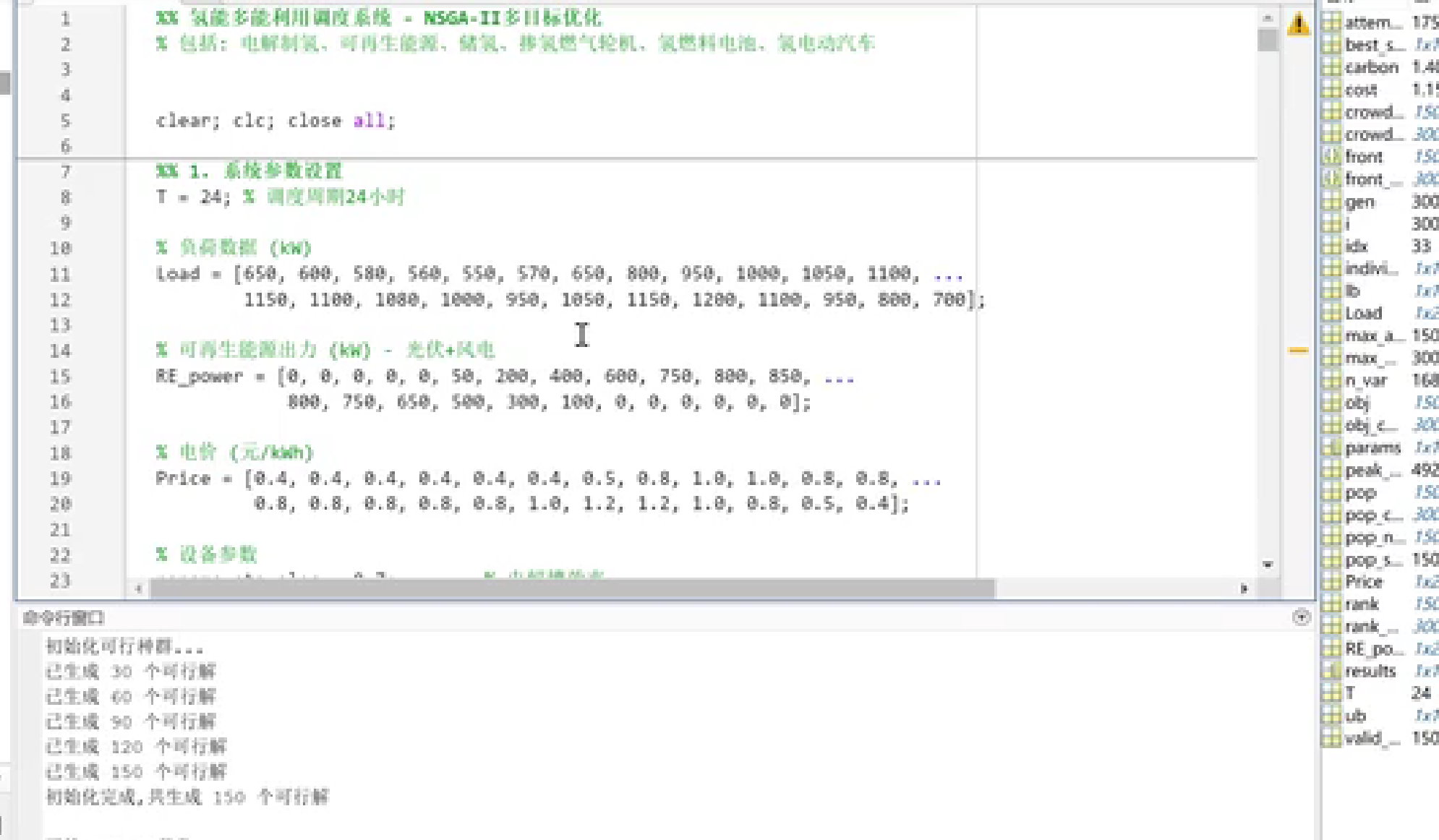Open the Command Window actions dropdown
Image resolution: width=1439 pixels, height=840 pixels.
(x=1301, y=617)
